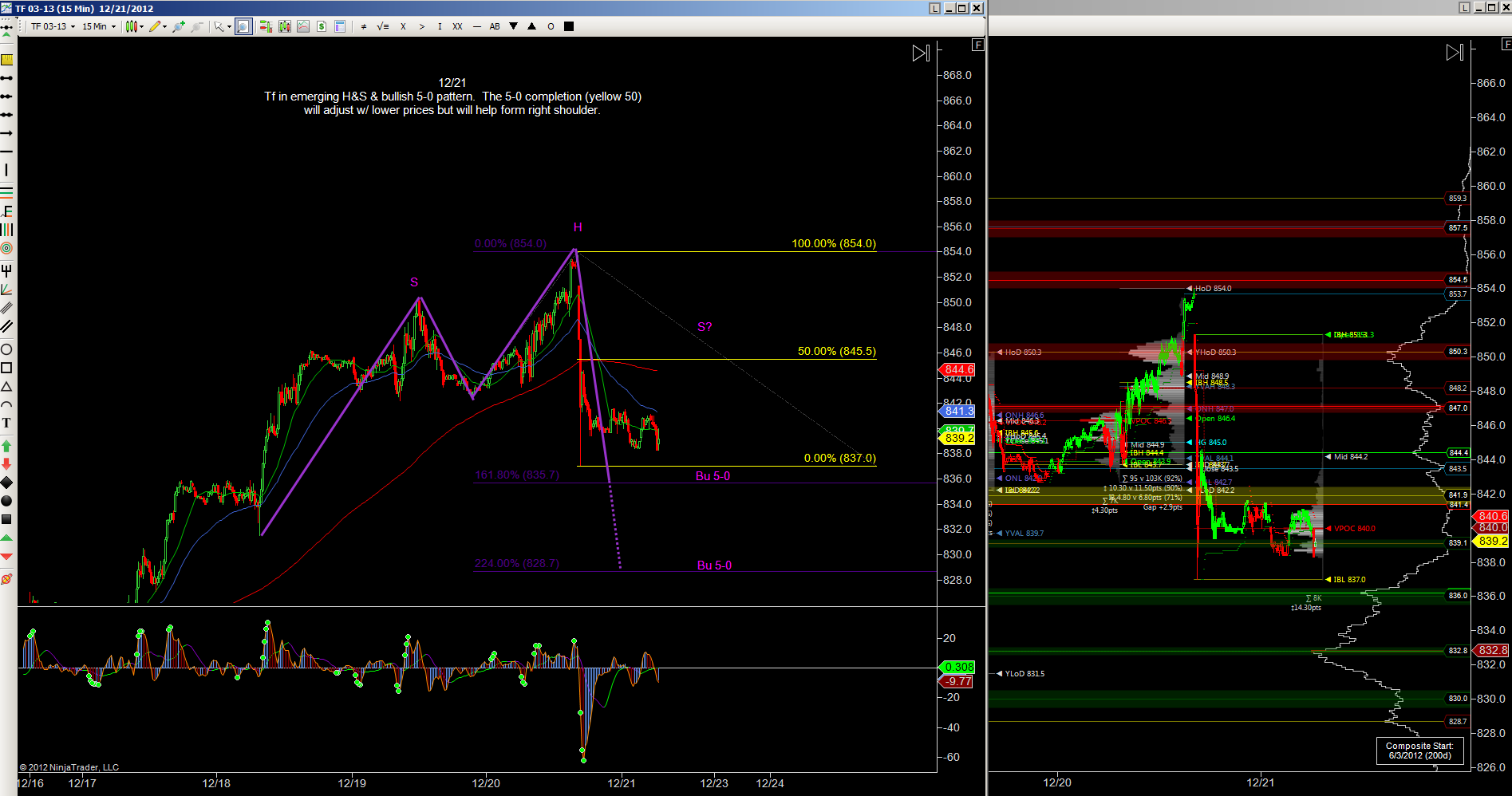Image resolution: width=1512 pixels, height=796 pixels.
Task: Click the XX toolbar button
Action: (457, 26)
